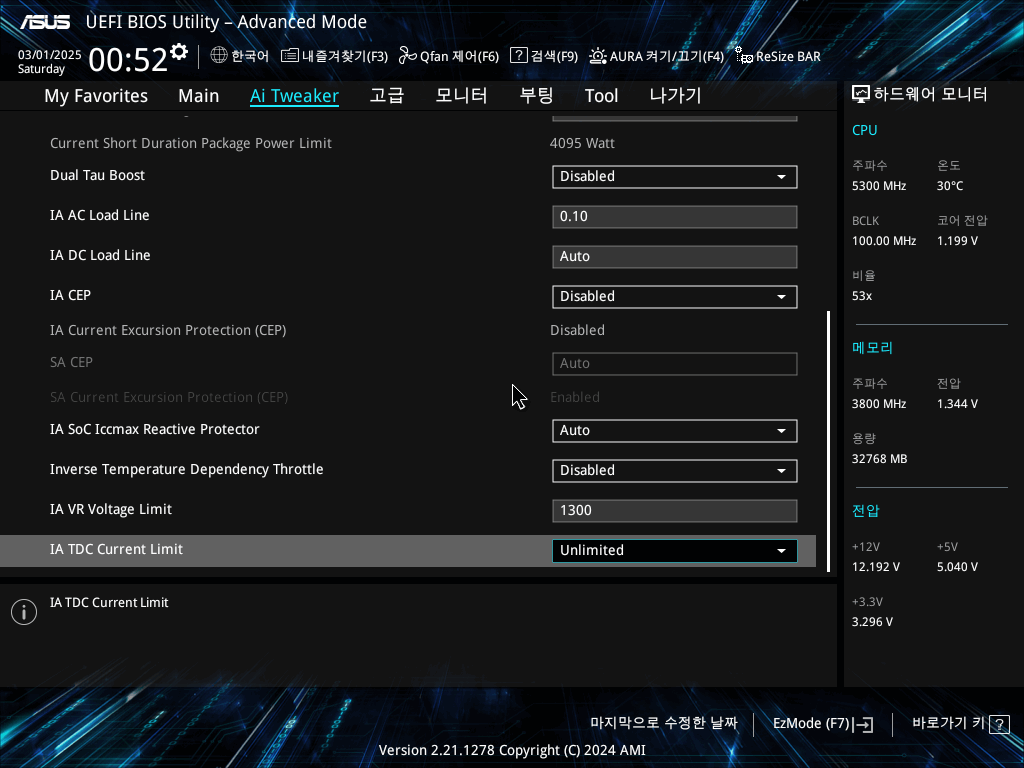Click the 30°C temperature value

click(950, 186)
